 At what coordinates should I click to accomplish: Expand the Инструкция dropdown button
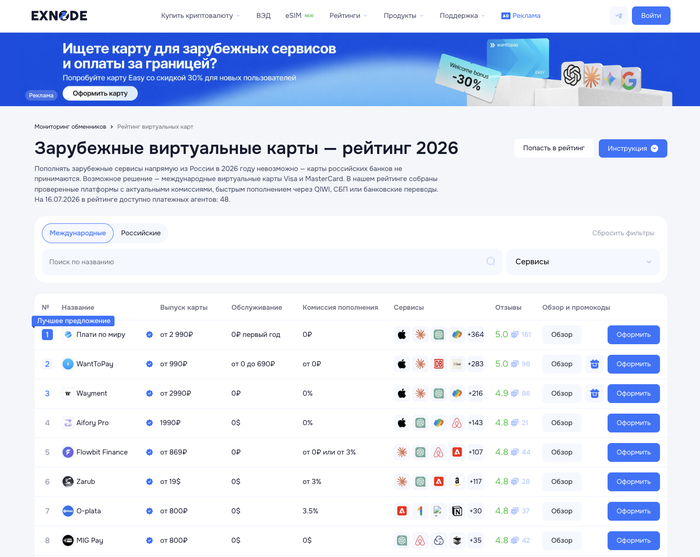click(x=633, y=149)
